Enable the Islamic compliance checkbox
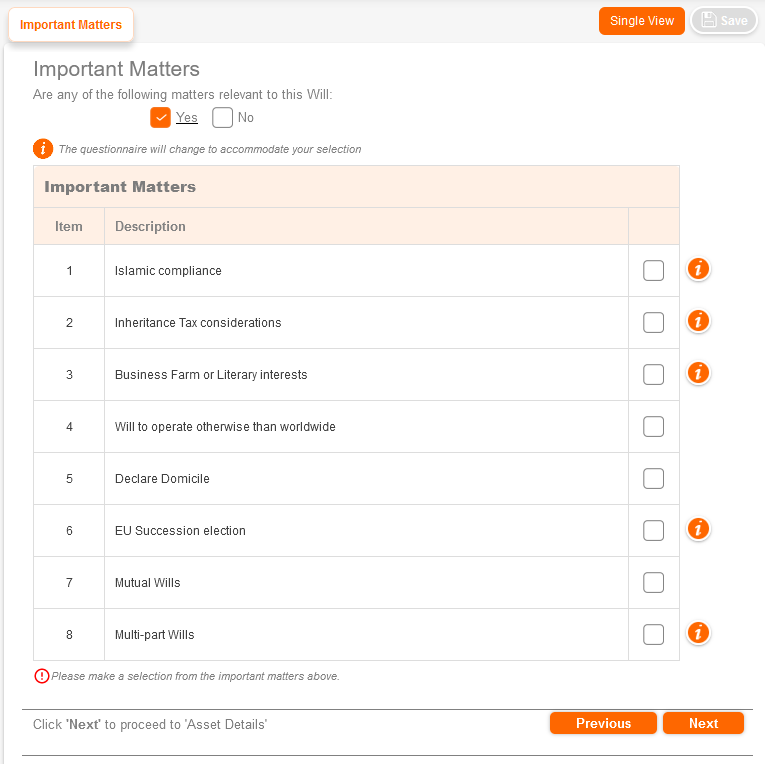 653,271
